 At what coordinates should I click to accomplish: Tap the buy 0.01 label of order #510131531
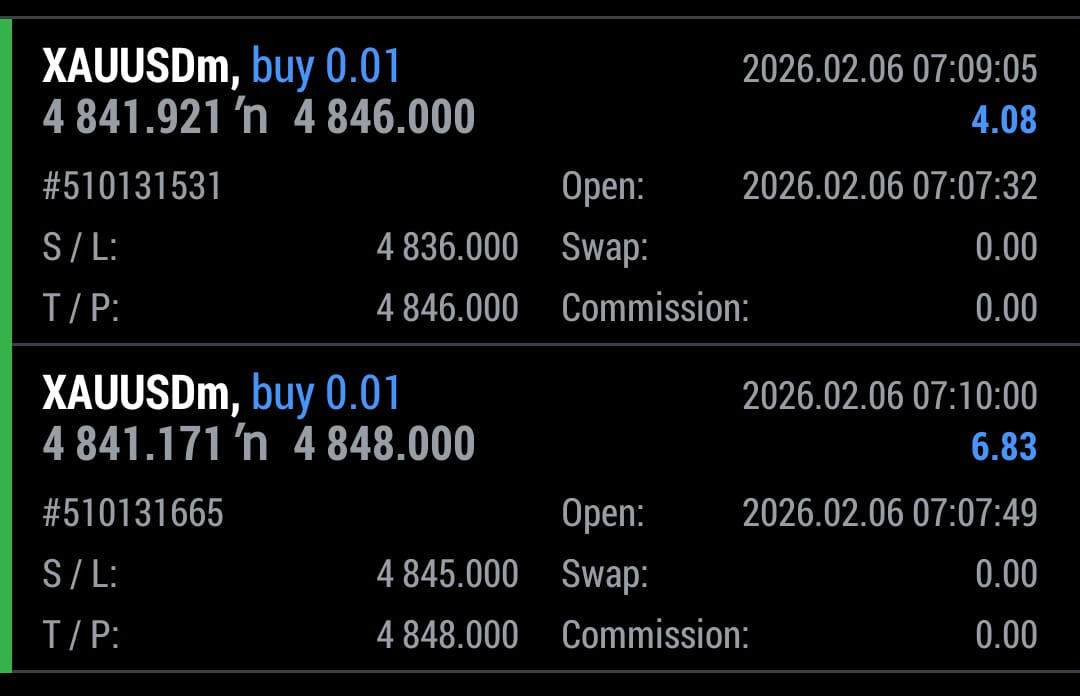tap(326, 68)
